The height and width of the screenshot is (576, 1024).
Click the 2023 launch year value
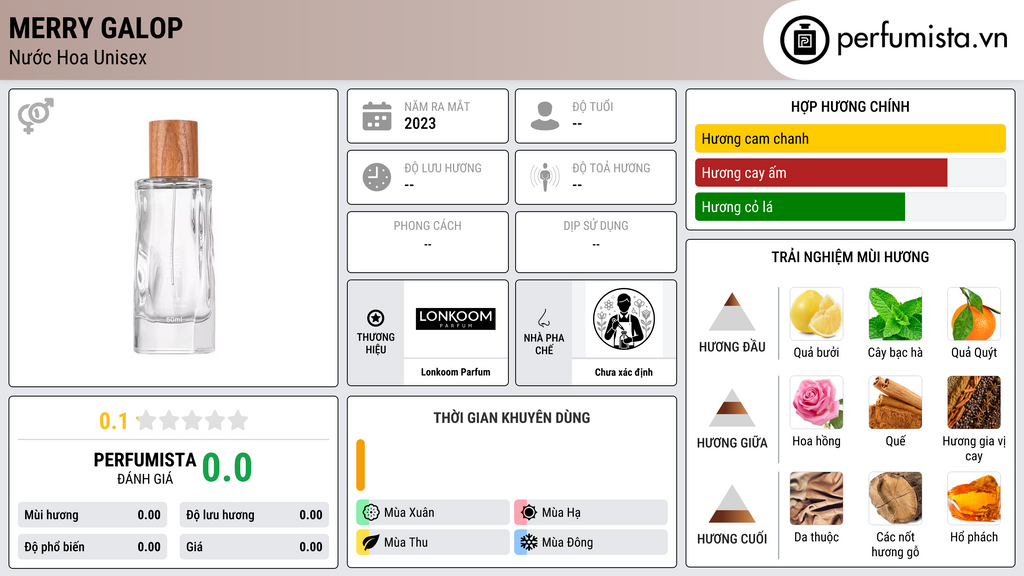[x=420, y=123]
